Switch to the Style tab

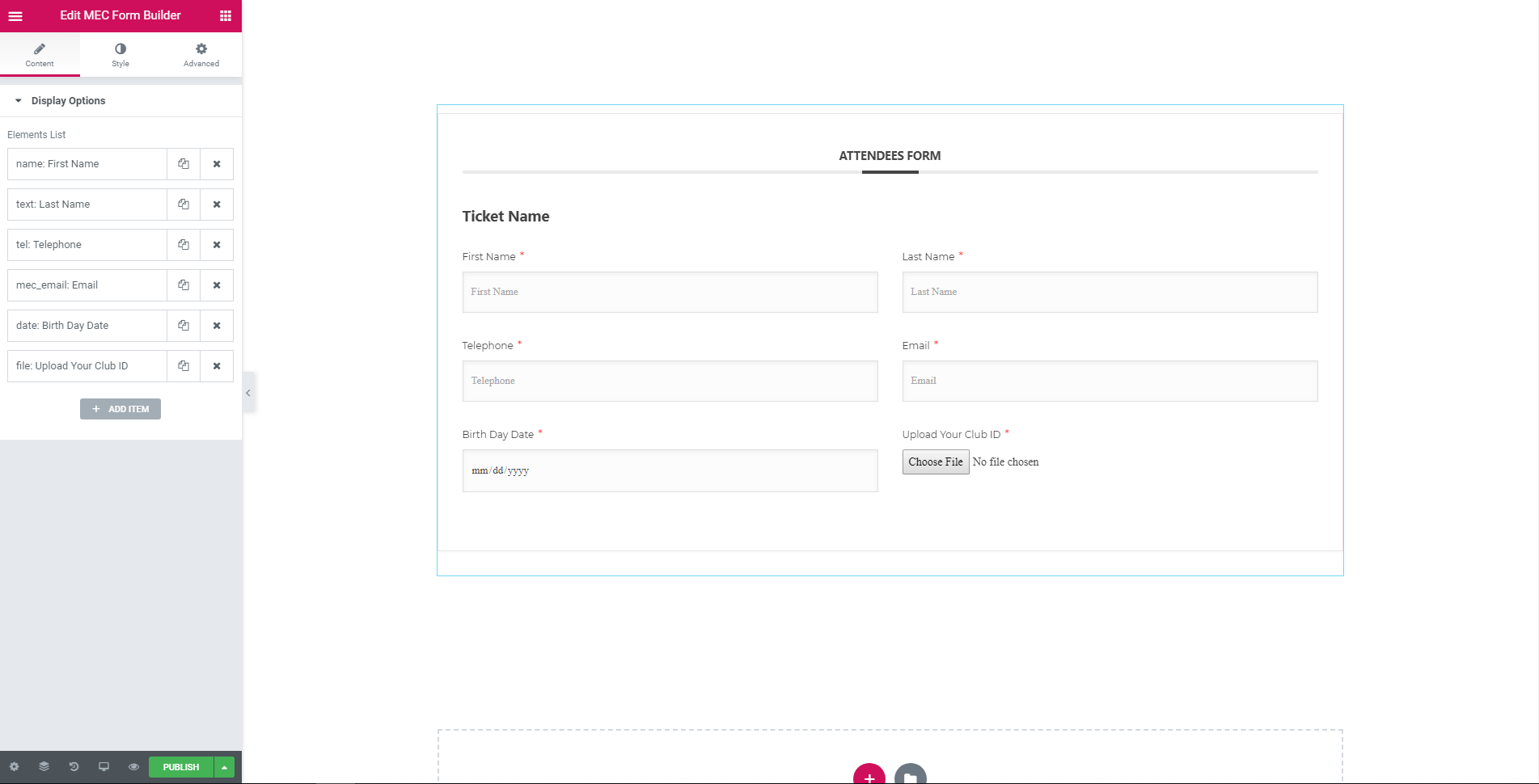[120, 54]
